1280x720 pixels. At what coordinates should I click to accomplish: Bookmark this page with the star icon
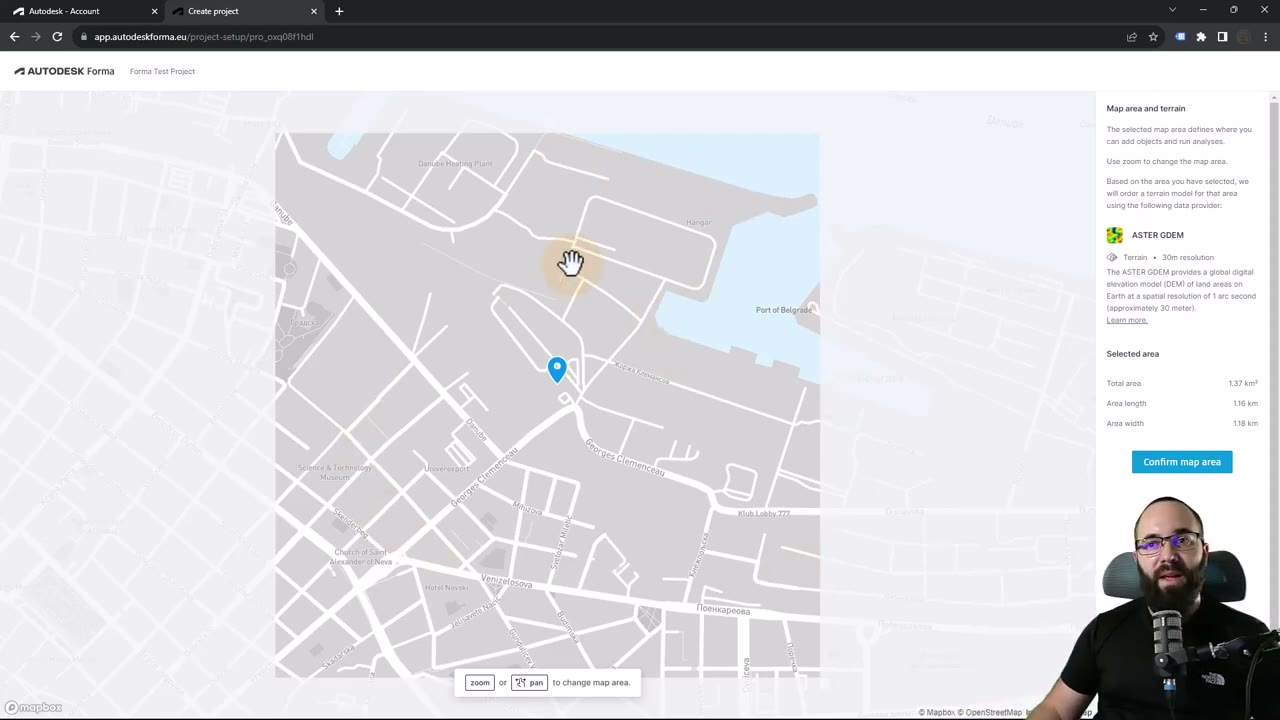1153,37
